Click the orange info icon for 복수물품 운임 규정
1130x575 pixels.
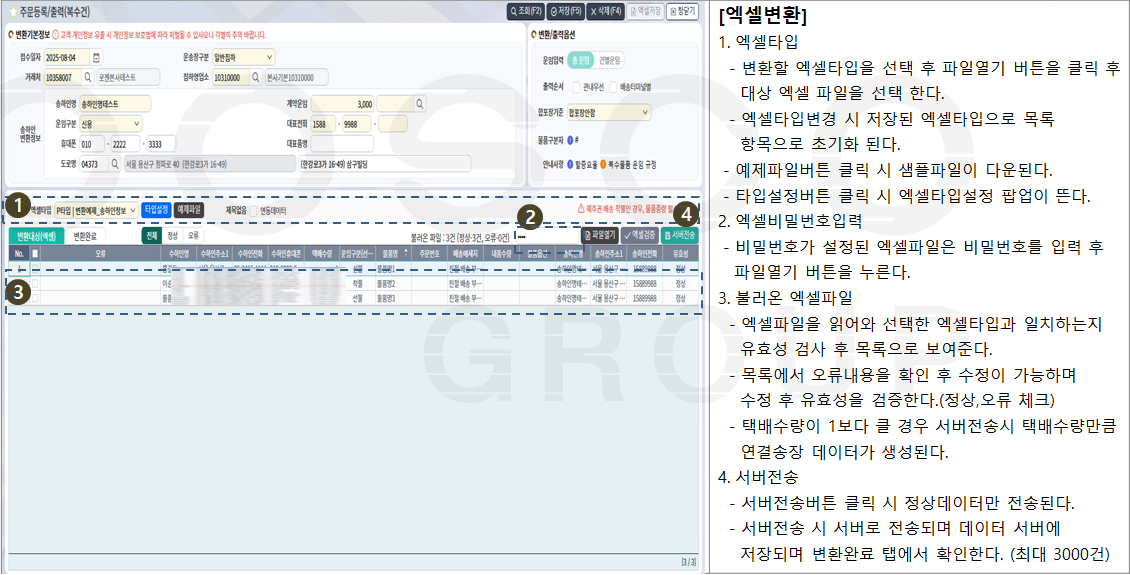(603, 164)
